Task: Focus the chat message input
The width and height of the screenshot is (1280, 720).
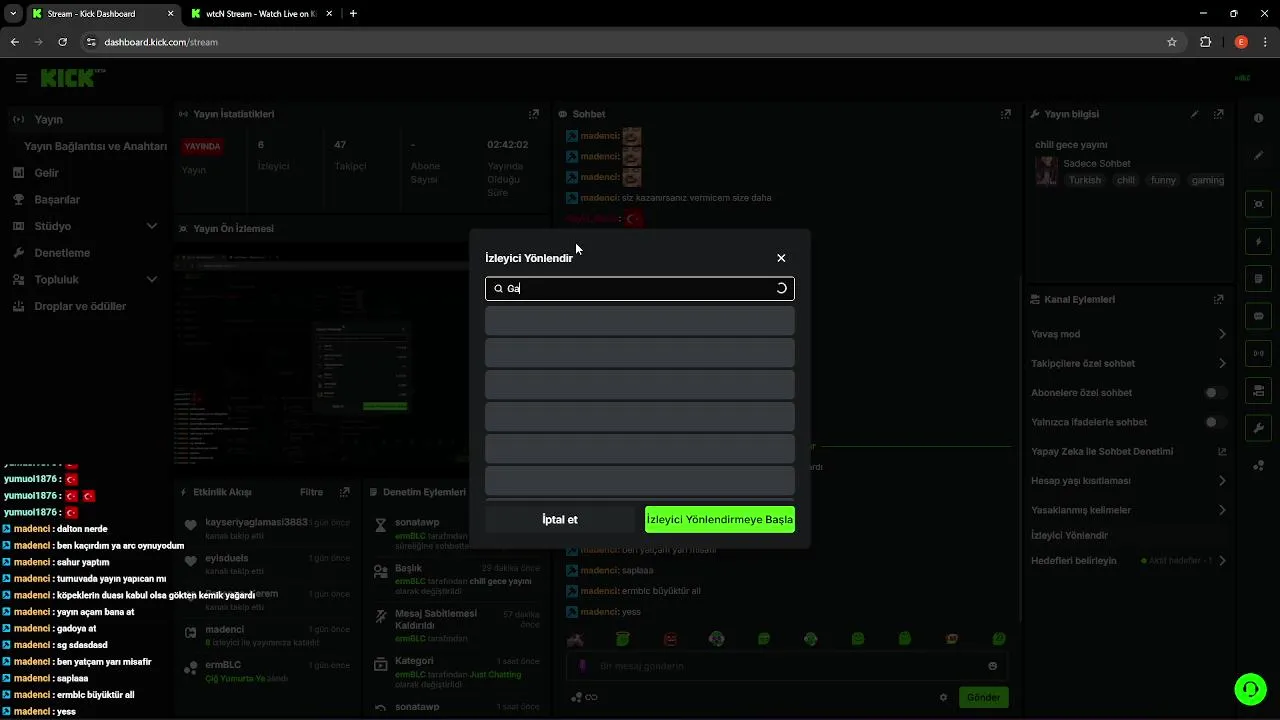Action: click(x=786, y=666)
